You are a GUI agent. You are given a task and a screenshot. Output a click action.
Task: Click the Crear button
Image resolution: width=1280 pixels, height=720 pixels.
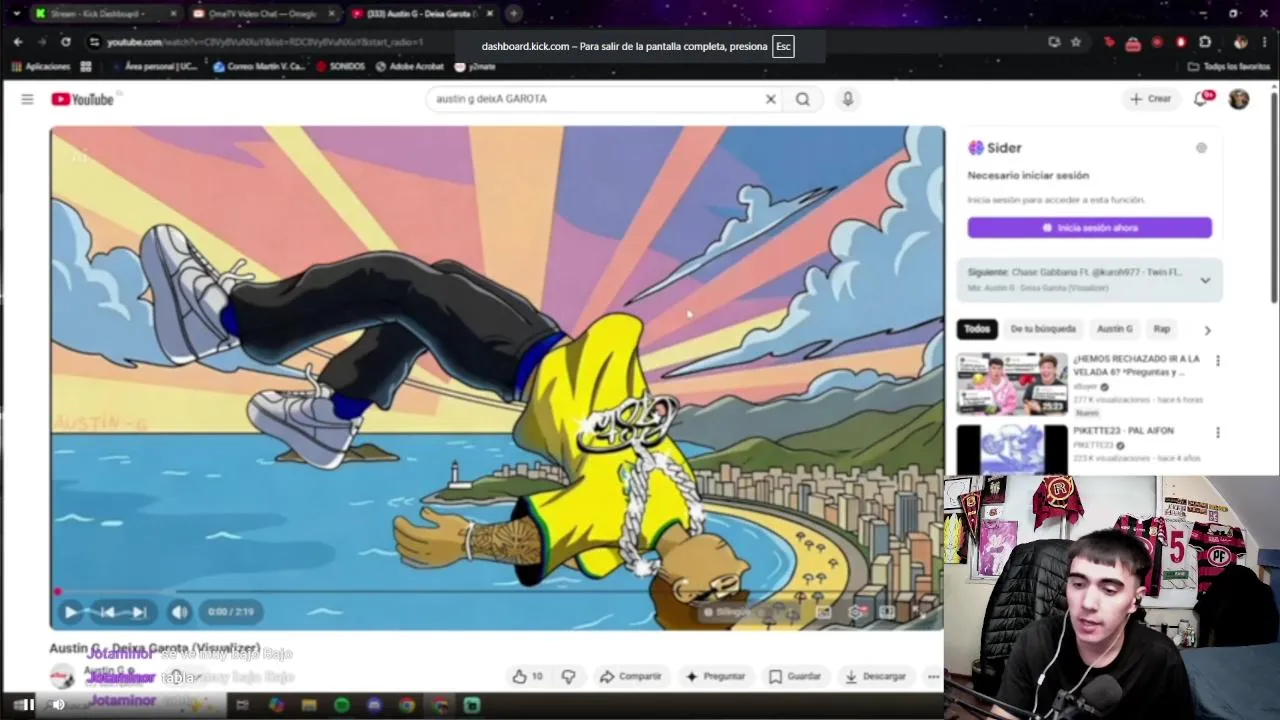click(x=1150, y=99)
